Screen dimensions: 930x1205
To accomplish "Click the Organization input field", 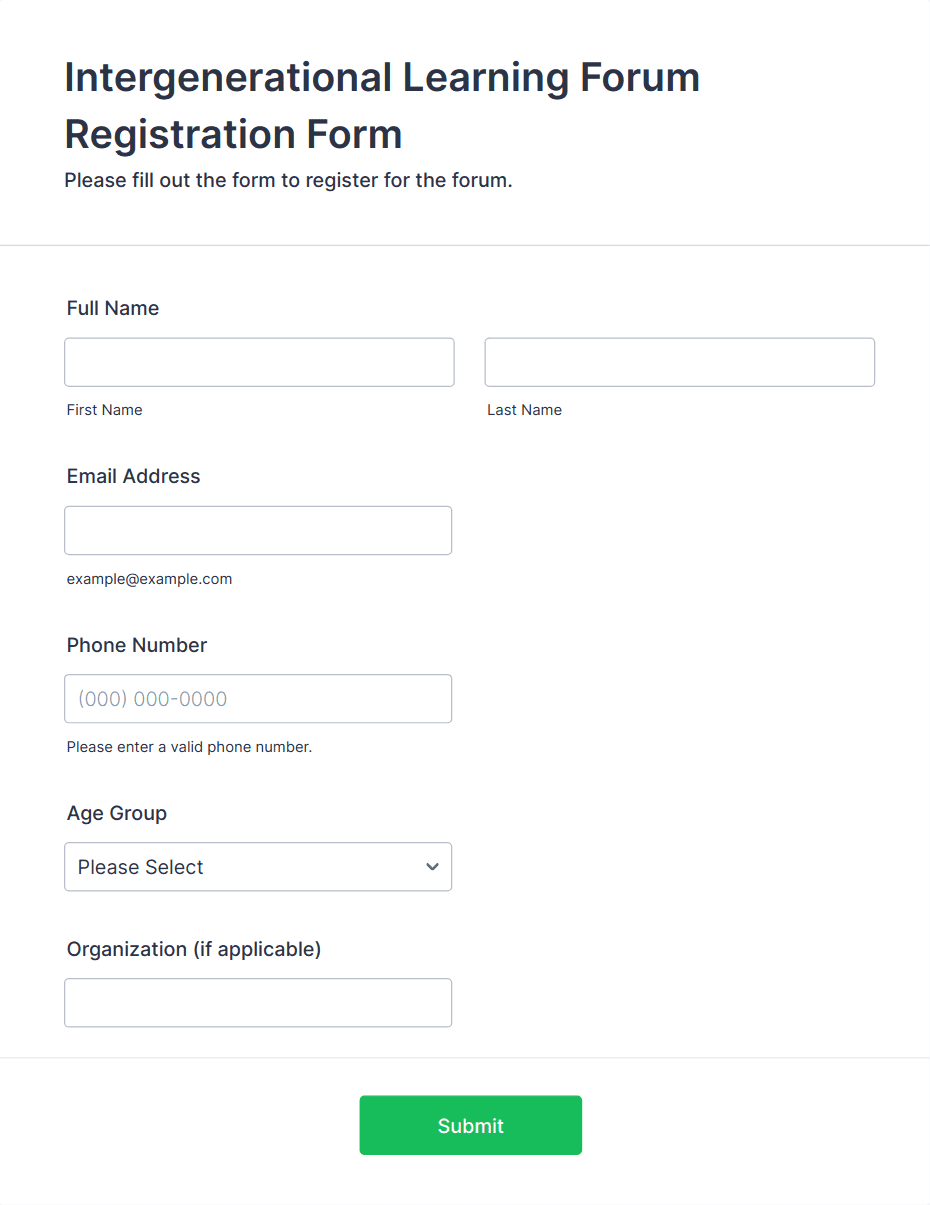I will click(258, 1003).
